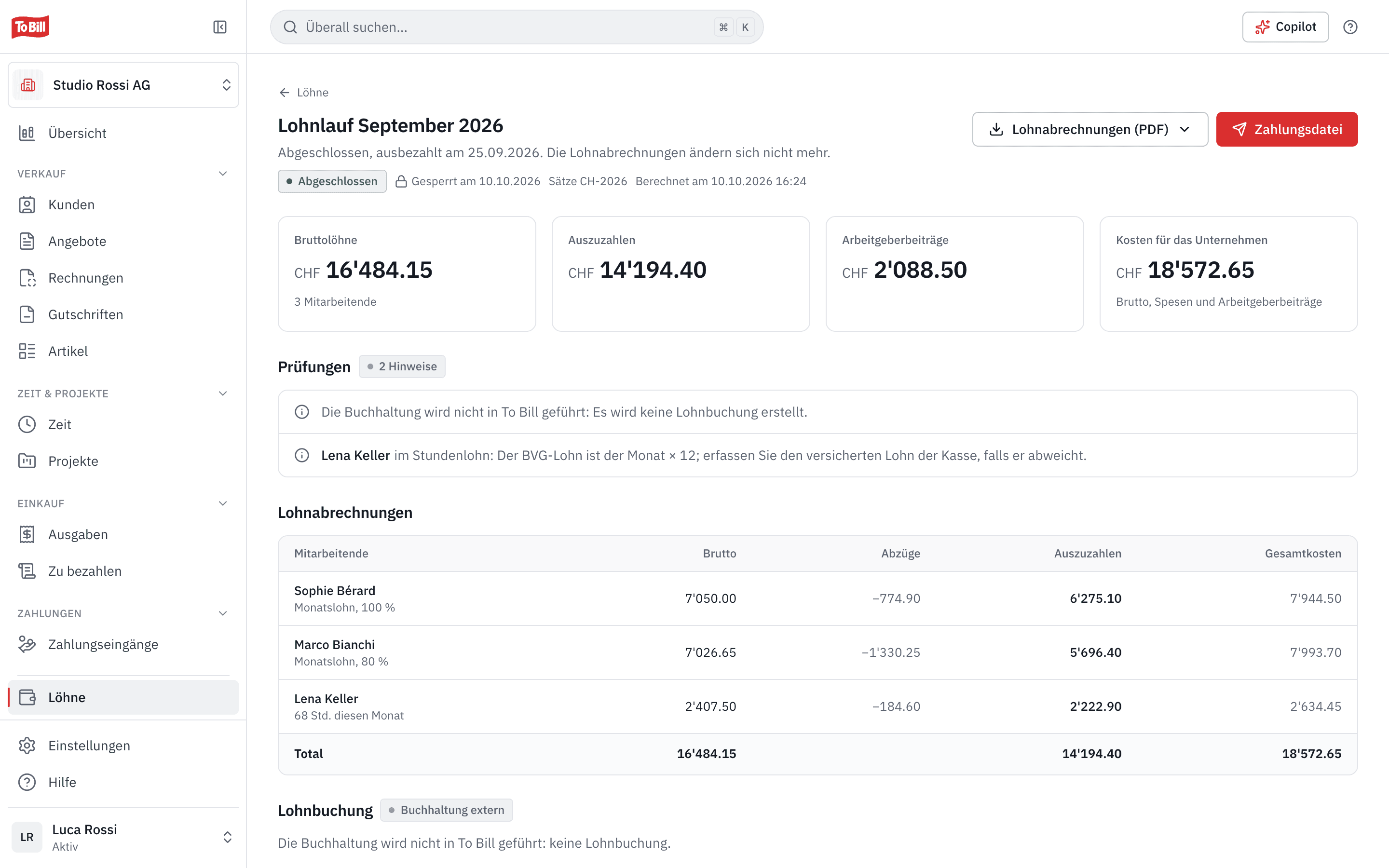Open the Copilot assistant
This screenshot has height=868, width=1389.
[1285, 27]
